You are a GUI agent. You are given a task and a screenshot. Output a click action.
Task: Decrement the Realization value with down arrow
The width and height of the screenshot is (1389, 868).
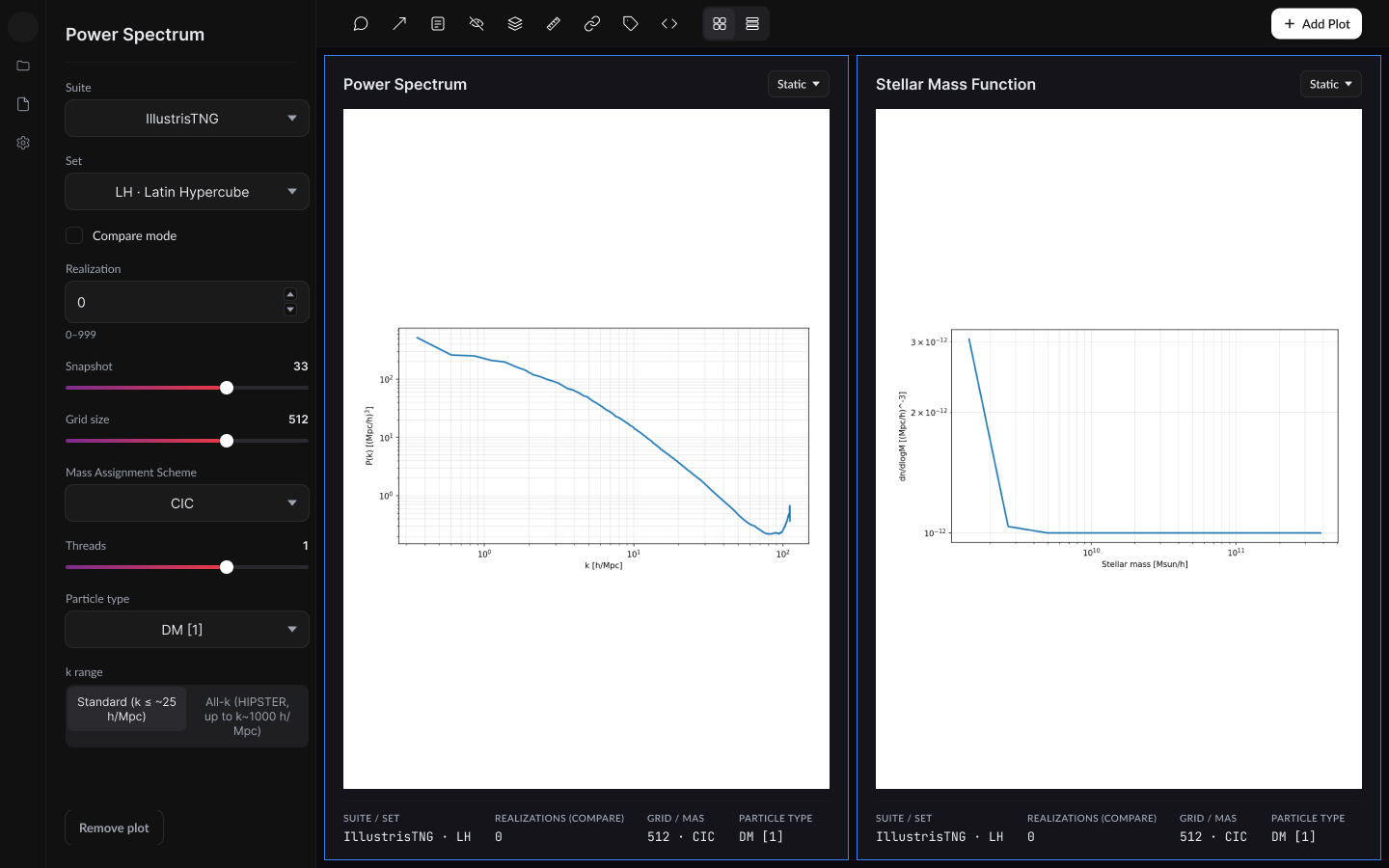pyautogui.click(x=290, y=310)
